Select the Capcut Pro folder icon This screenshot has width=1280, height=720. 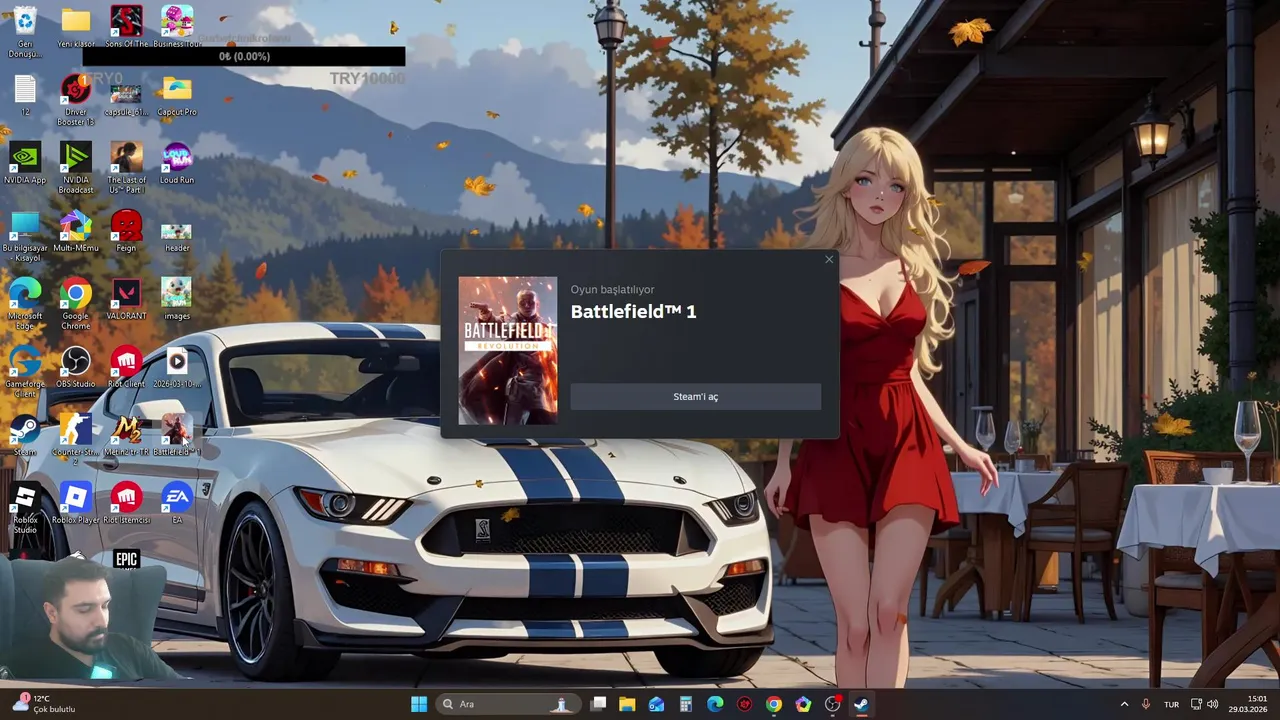(x=177, y=96)
